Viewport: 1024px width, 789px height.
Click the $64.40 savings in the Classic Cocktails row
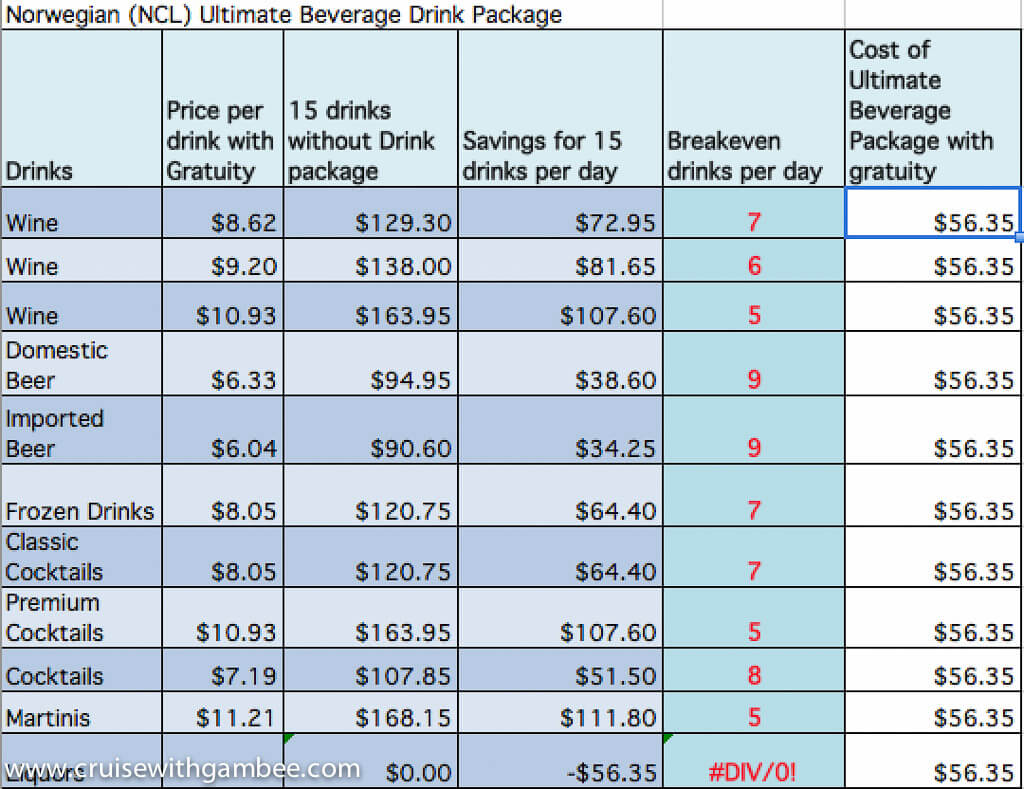click(x=560, y=556)
